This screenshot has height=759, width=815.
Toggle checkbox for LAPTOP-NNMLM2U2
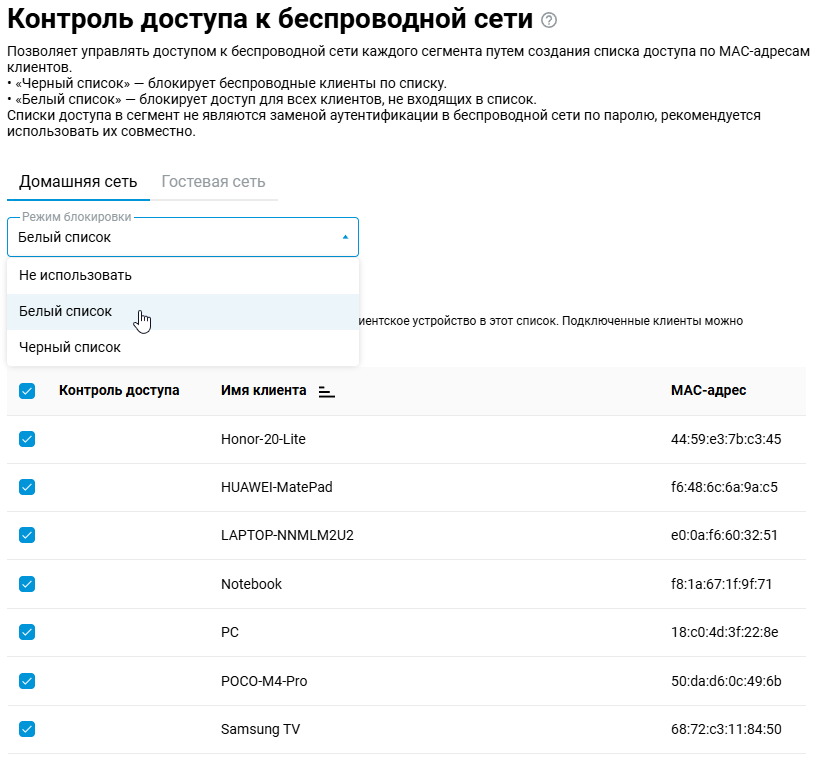coord(27,535)
